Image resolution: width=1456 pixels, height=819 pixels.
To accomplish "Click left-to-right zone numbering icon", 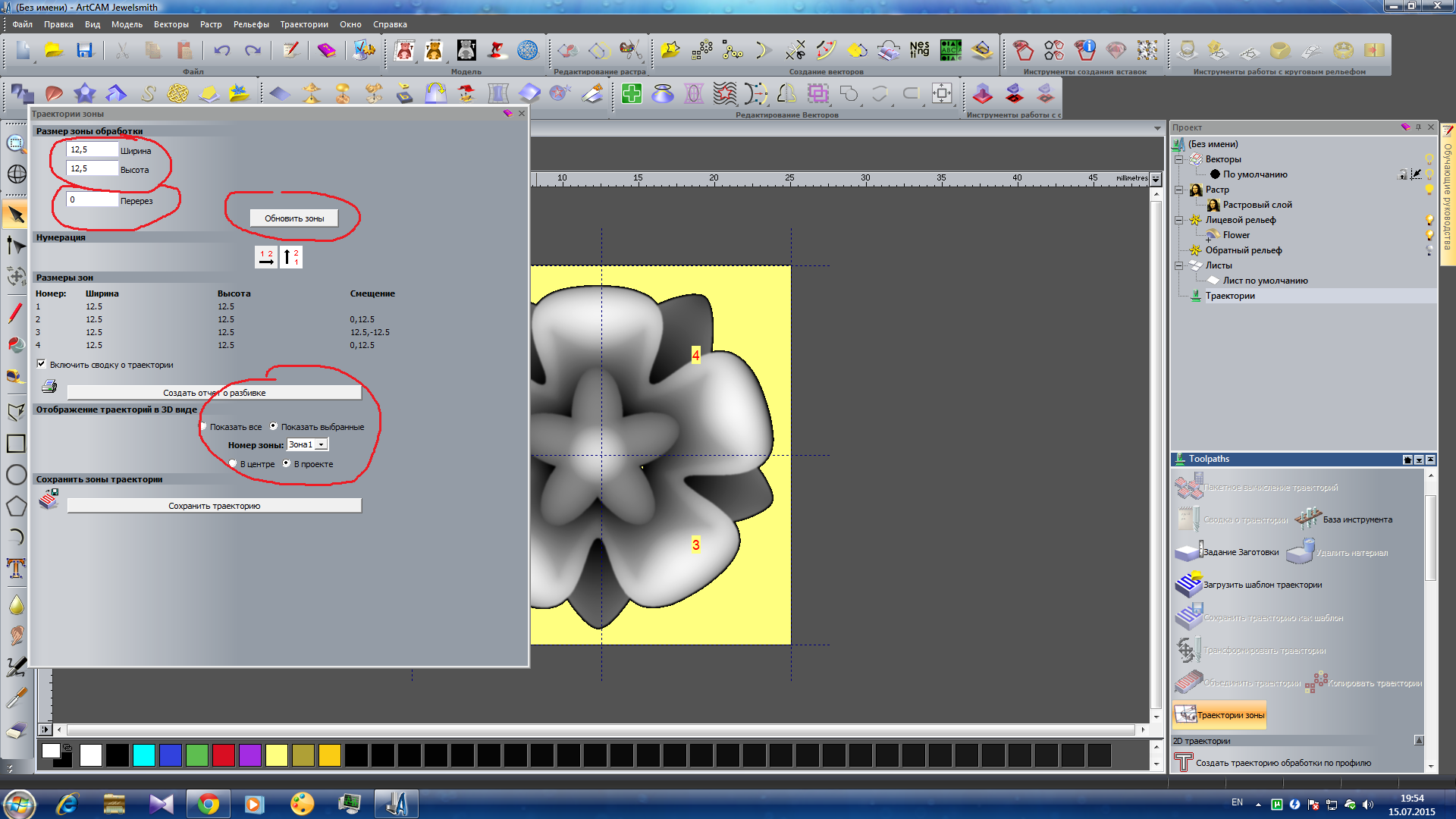I will (x=266, y=257).
